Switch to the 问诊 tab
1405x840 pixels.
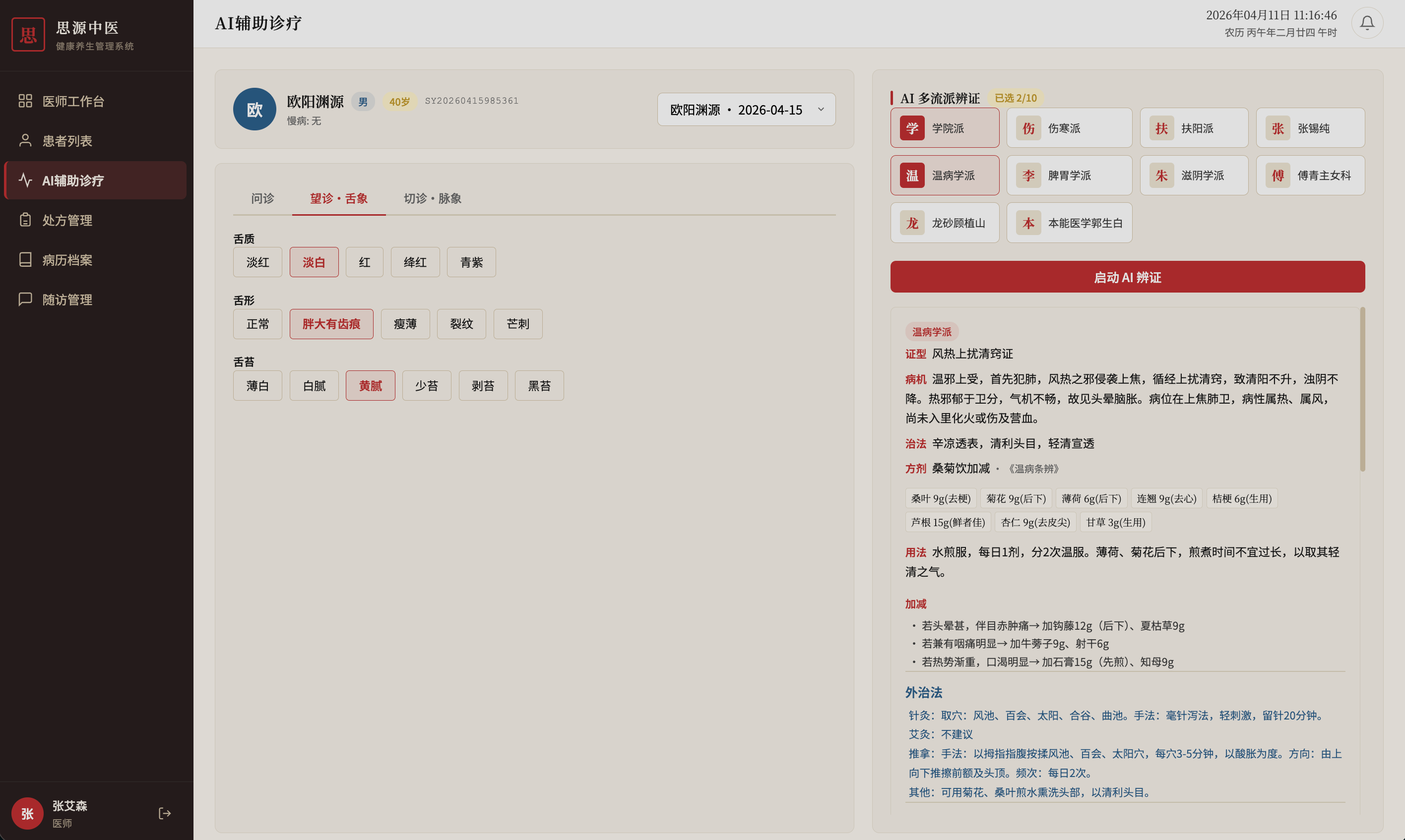[x=262, y=199]
